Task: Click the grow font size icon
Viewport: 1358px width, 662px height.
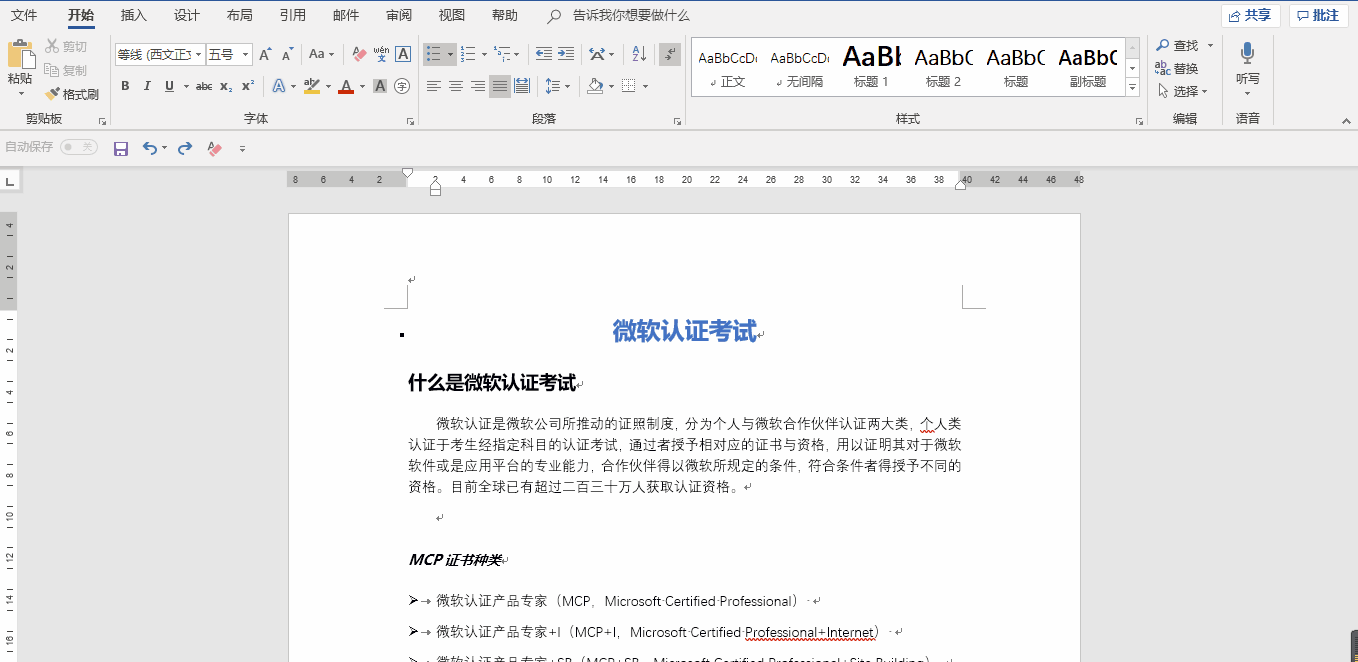Action: click(265, 54)
